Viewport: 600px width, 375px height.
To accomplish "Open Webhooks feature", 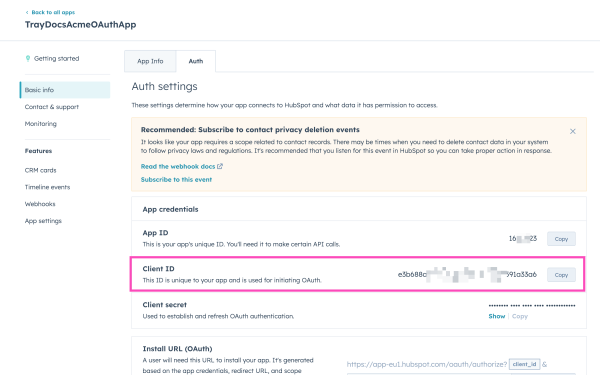I will tap(40, 204).
